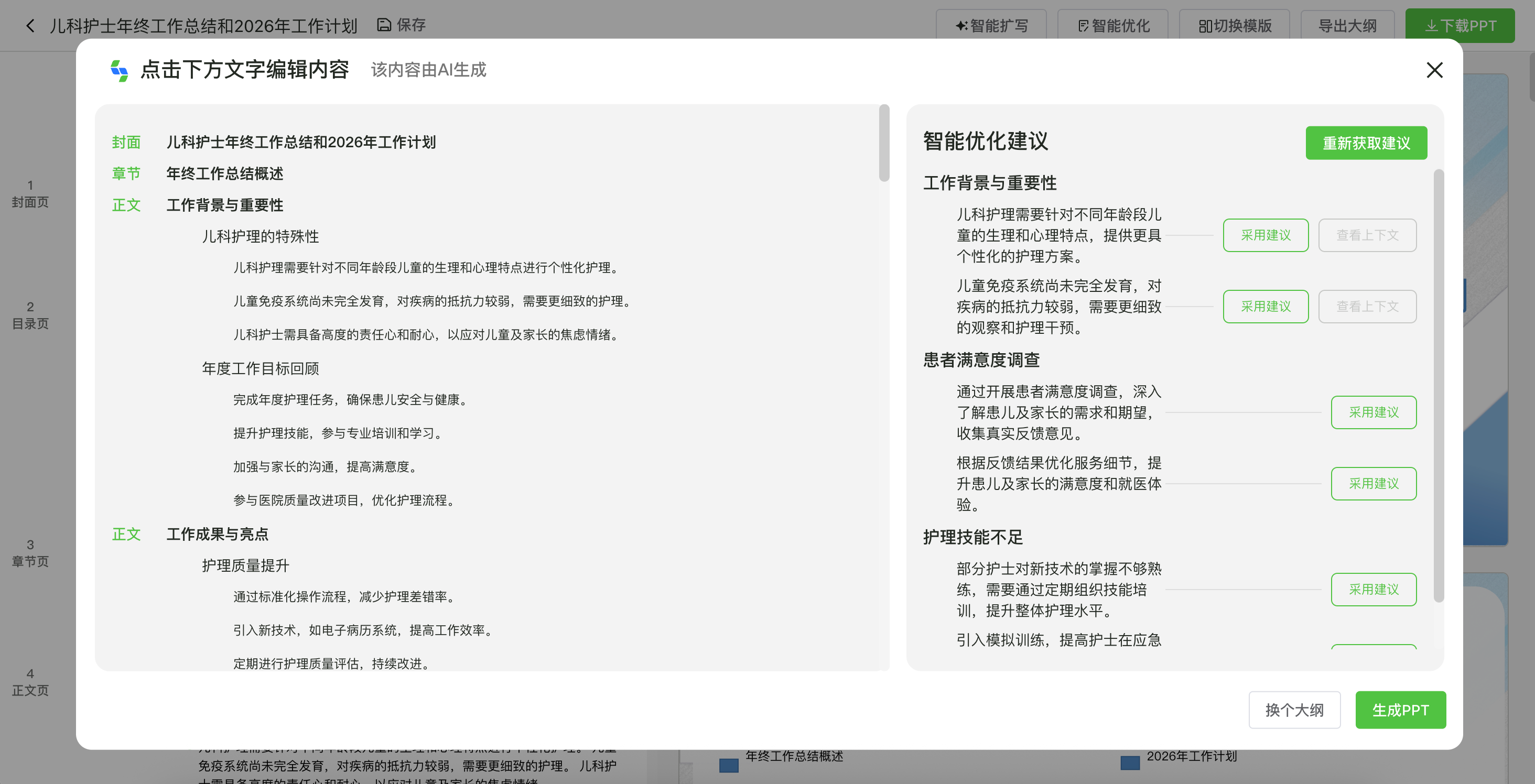Image resolution: width=1535 pixels, height=784 pixels.
Task: Adopt suggestion under 护理技能不足 section
Action: tap(1374, 589)
